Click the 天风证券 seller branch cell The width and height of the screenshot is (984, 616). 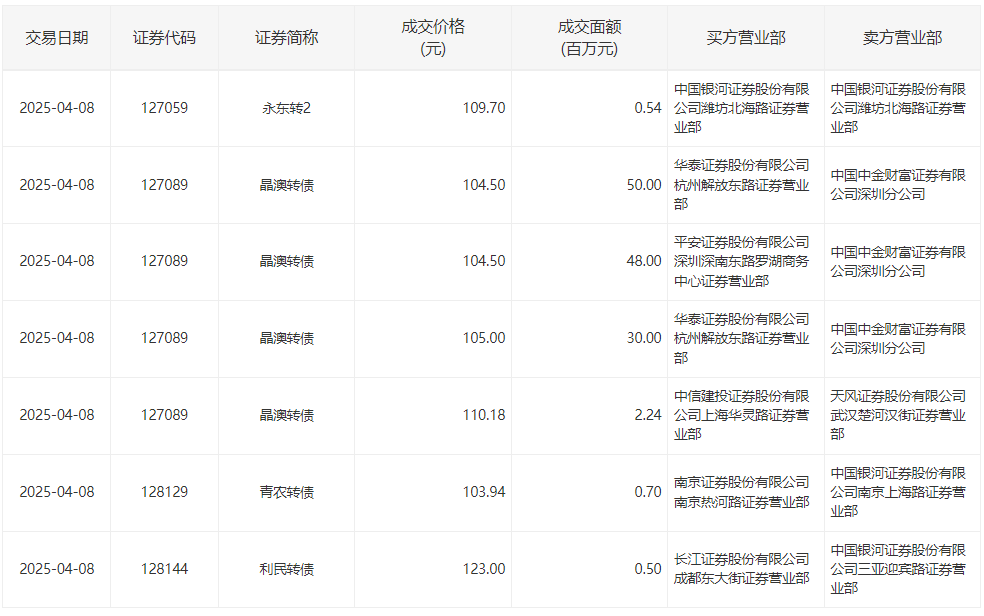pos(898,415)
